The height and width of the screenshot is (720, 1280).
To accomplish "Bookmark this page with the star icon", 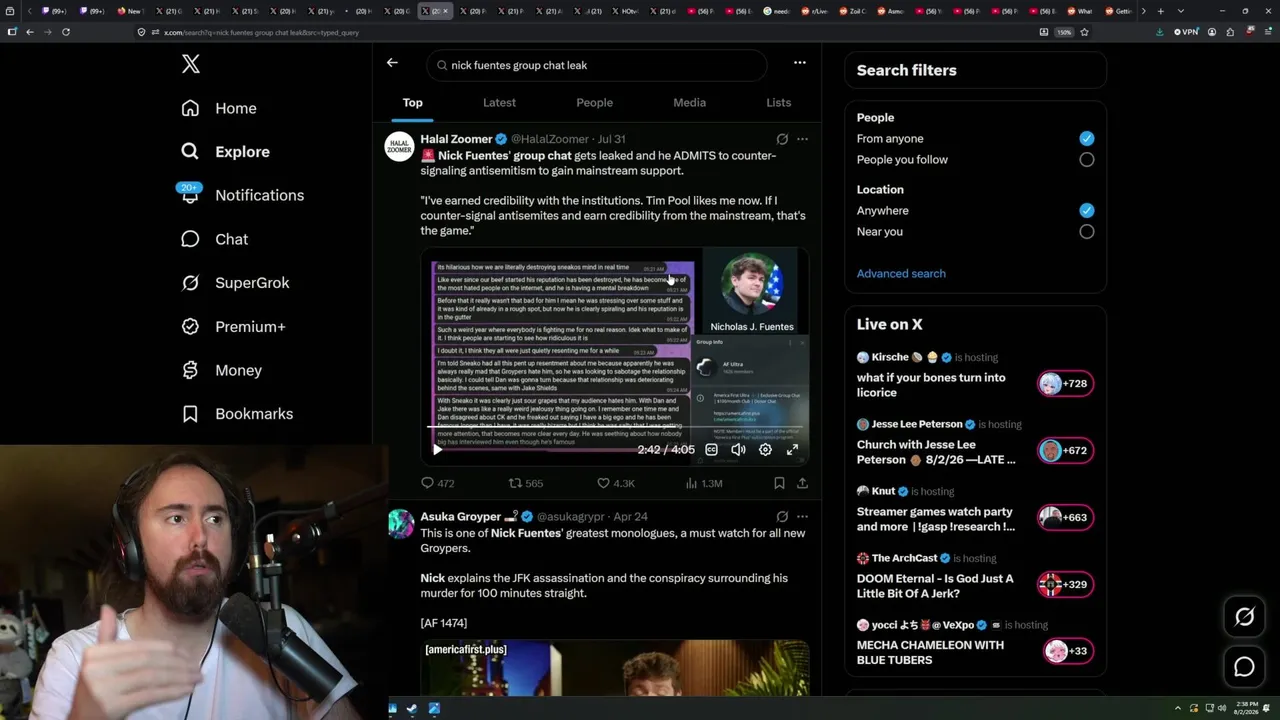I will click(1084, 32).
